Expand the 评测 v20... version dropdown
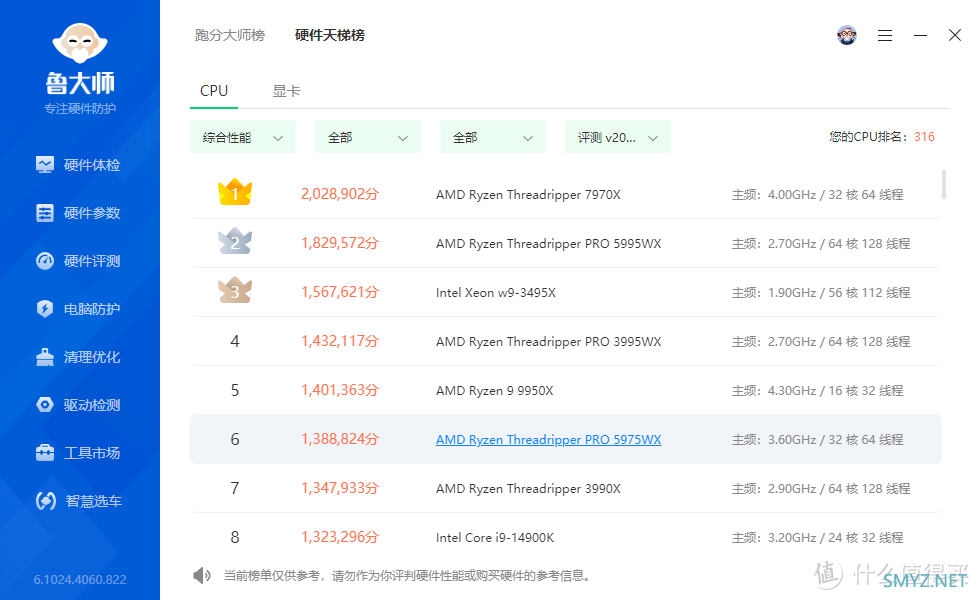The height and width of the screenshot is (600, 980). [618, 137]
